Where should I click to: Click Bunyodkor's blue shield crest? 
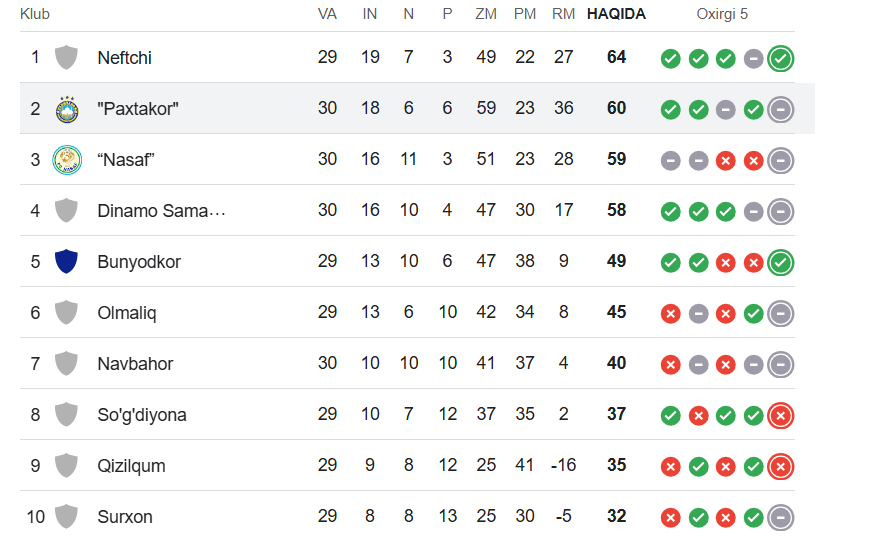coord(66,261)
